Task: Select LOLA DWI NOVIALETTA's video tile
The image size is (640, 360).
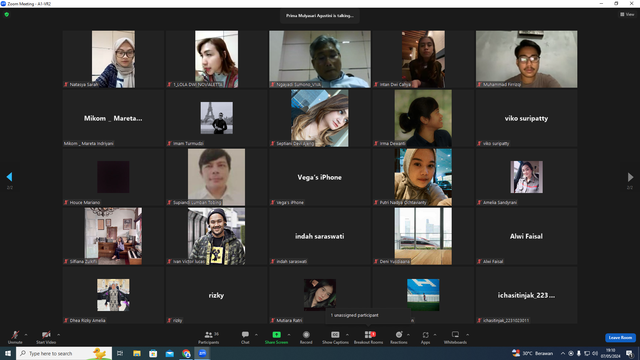Action: (217, 59)
